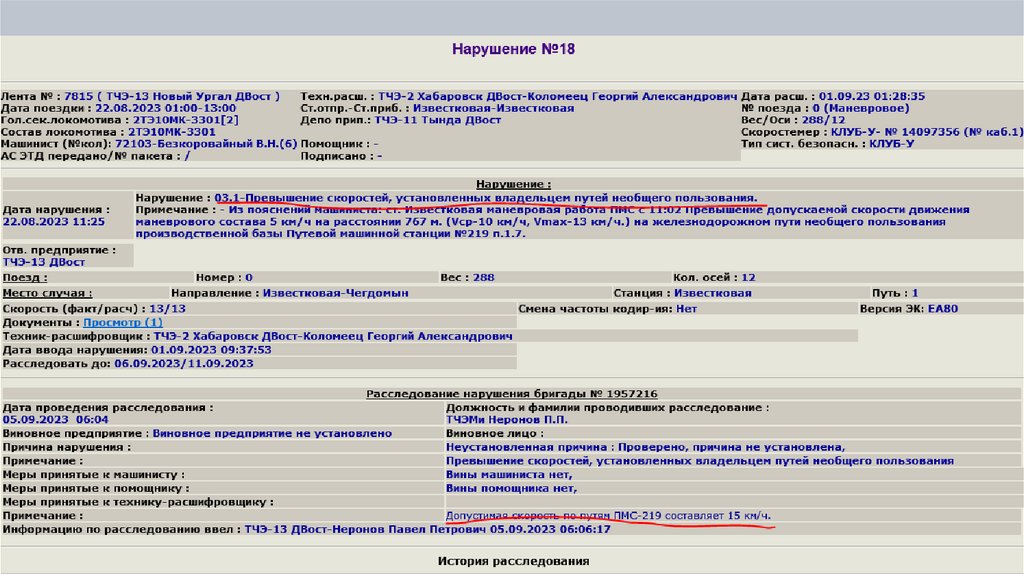Viewport: 1024px width, 574px height.
Task: Select the Расследование нарушения бригады № 1957216 header
Action: click(512, 394)
